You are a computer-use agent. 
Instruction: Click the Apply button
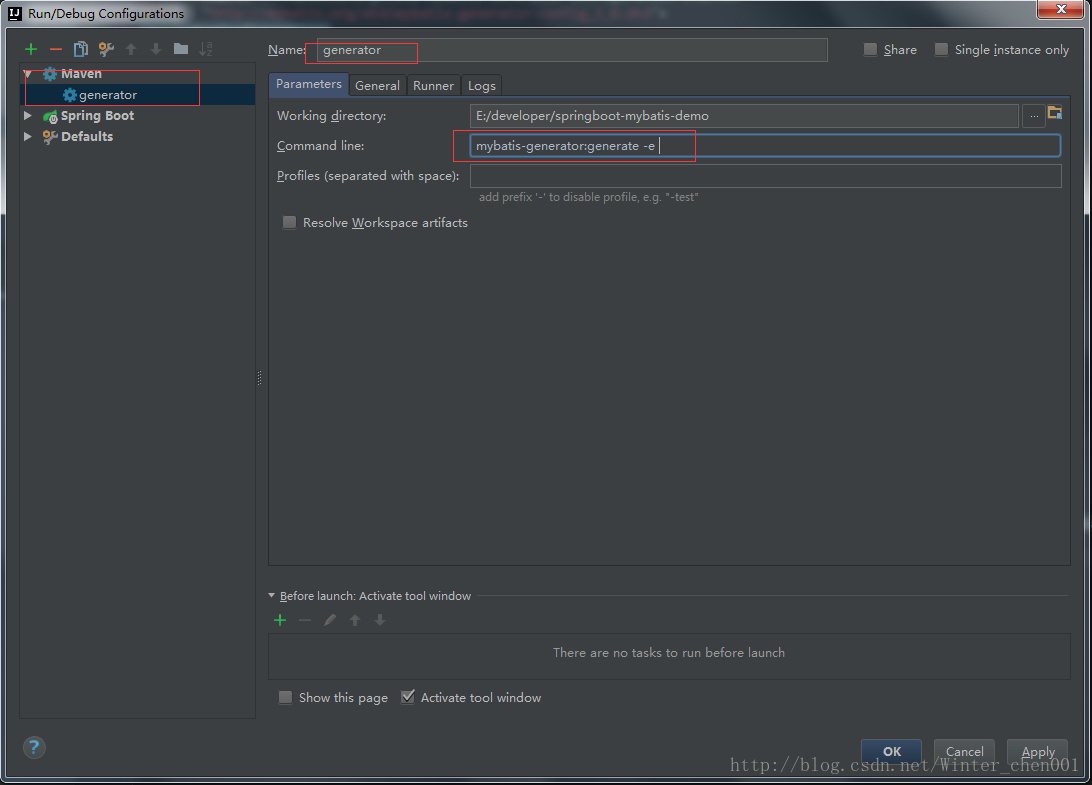[x=1037, y=752]
